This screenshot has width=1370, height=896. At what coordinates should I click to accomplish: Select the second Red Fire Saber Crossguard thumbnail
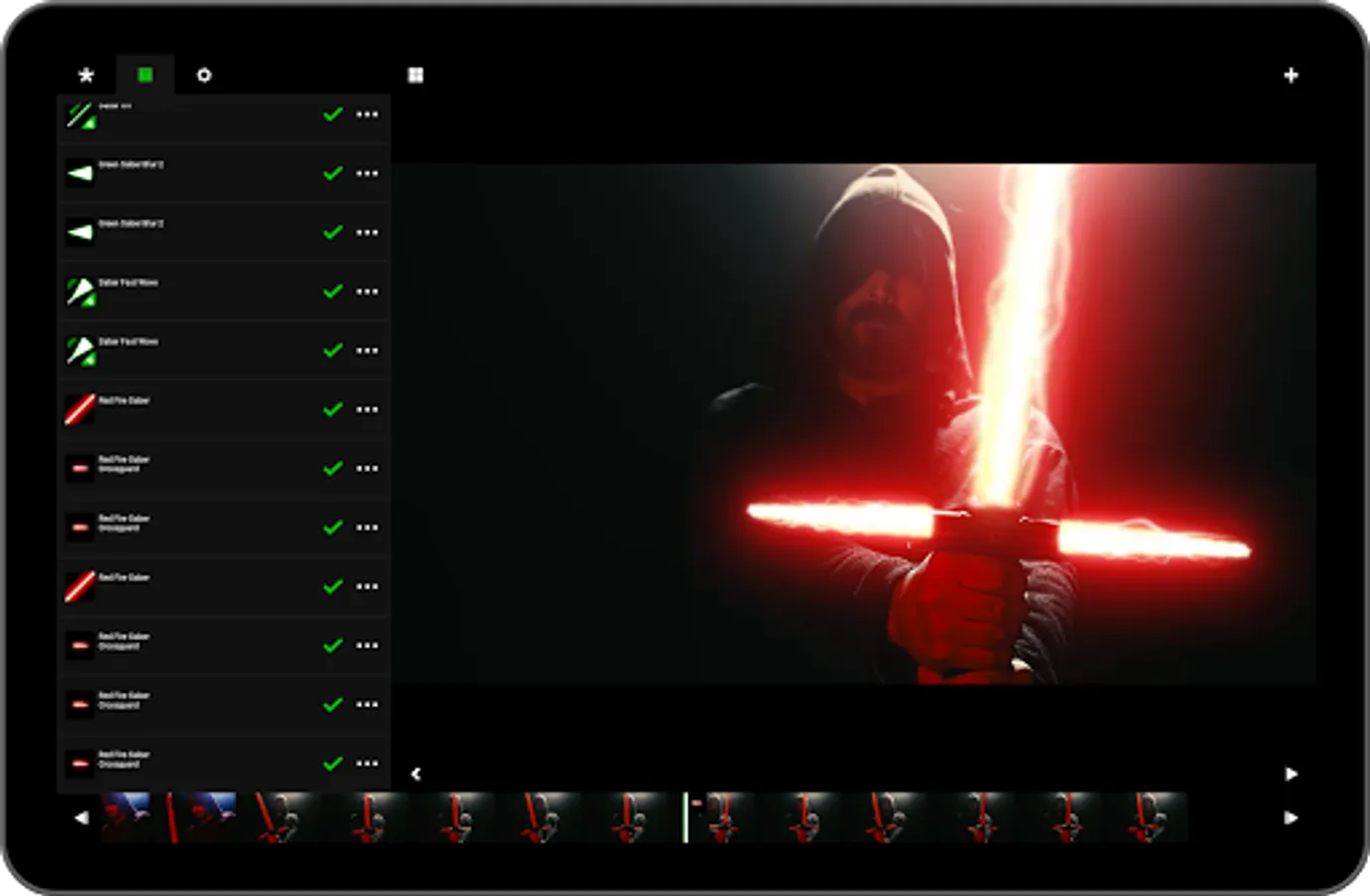[81, 528]
